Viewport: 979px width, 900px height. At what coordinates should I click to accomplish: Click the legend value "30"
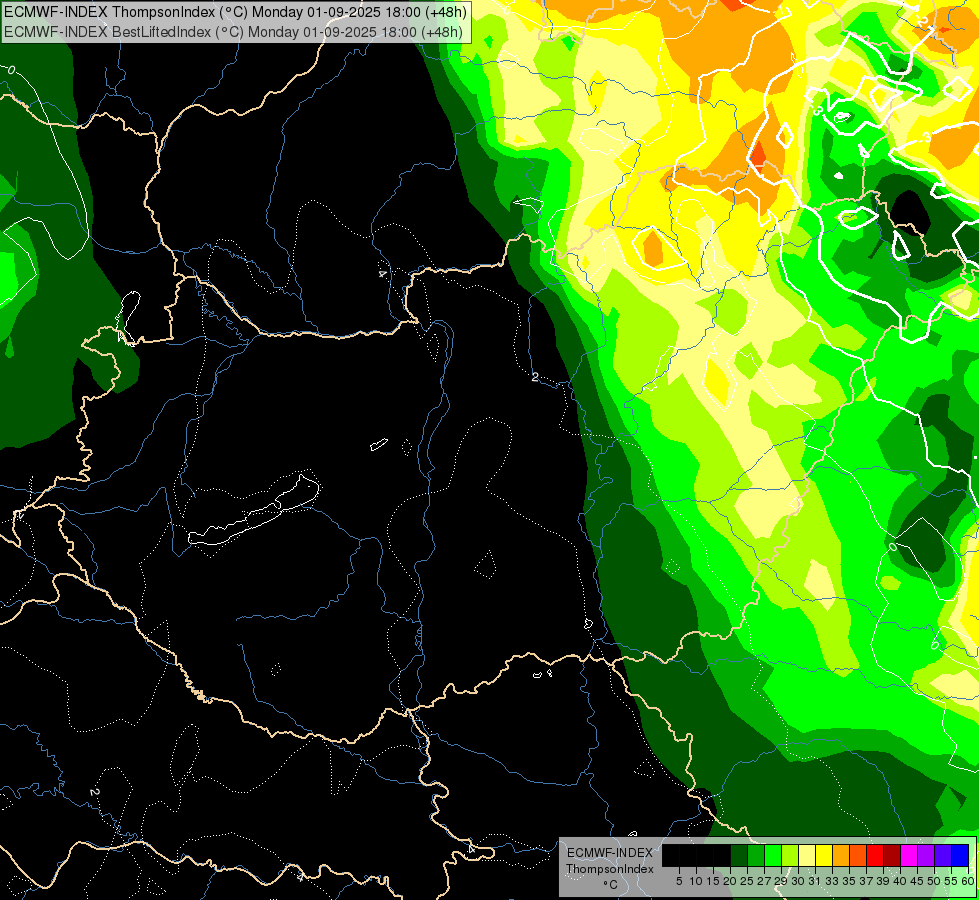799,881
